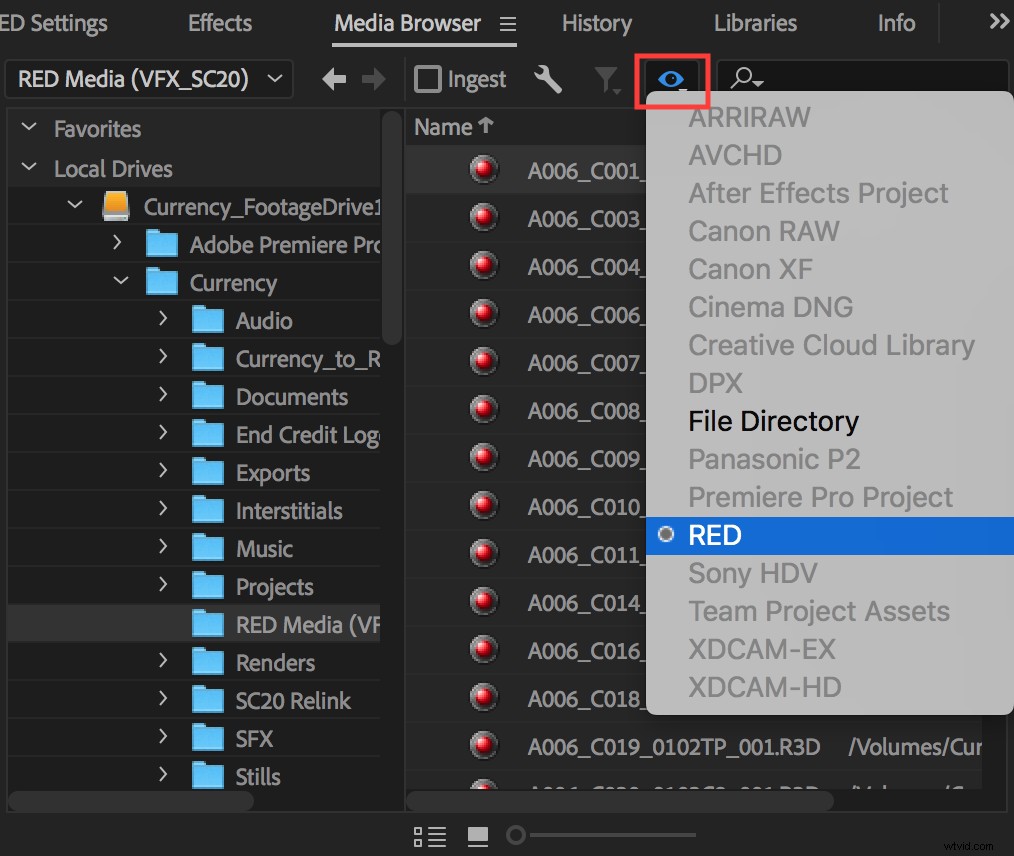Screen dimensions: 1014x856
Task: Choose ARRIRAW from the file type list
Action: 749,117
